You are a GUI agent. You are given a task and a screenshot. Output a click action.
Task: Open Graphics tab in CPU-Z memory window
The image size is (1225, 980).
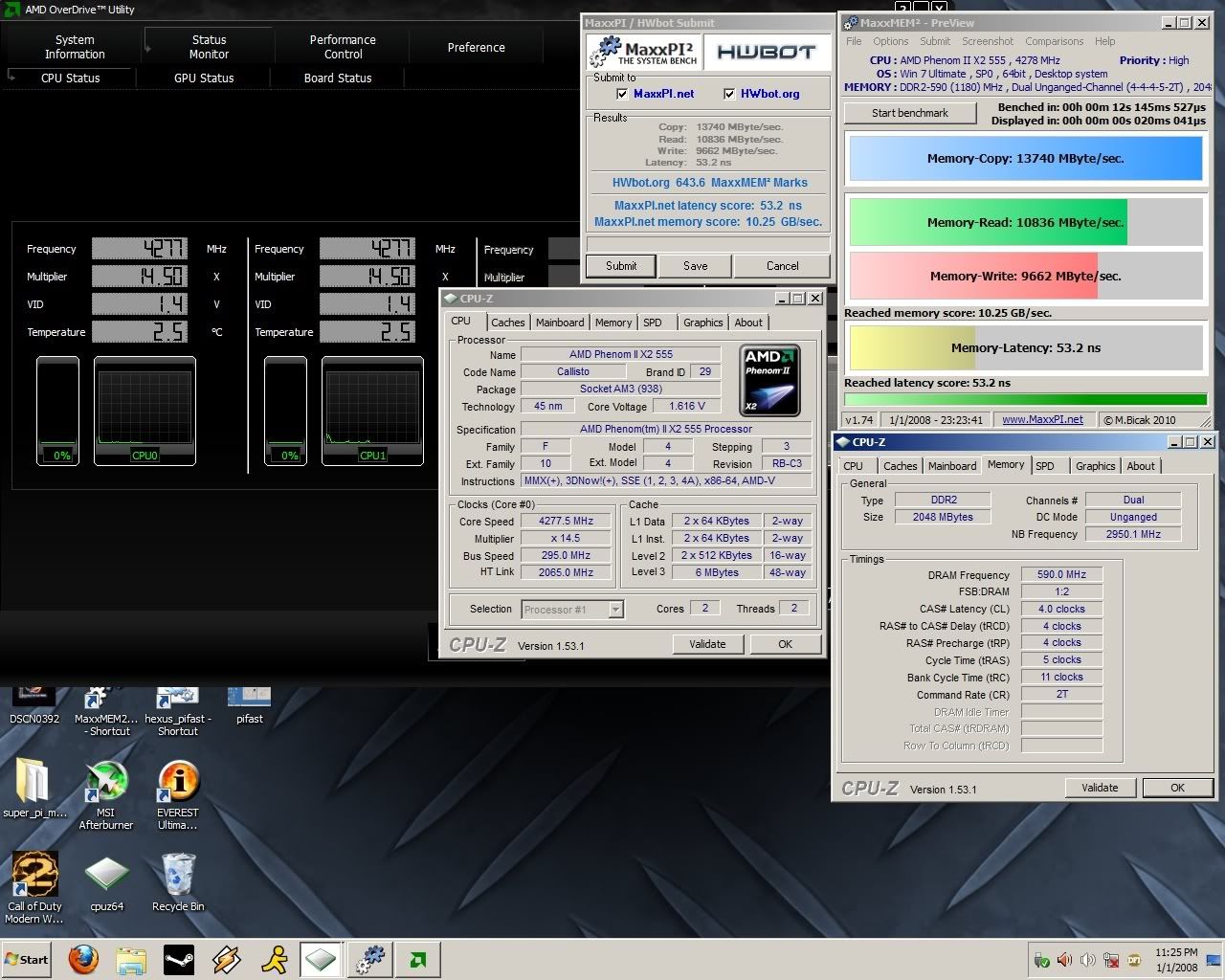tap(1095, 466)
